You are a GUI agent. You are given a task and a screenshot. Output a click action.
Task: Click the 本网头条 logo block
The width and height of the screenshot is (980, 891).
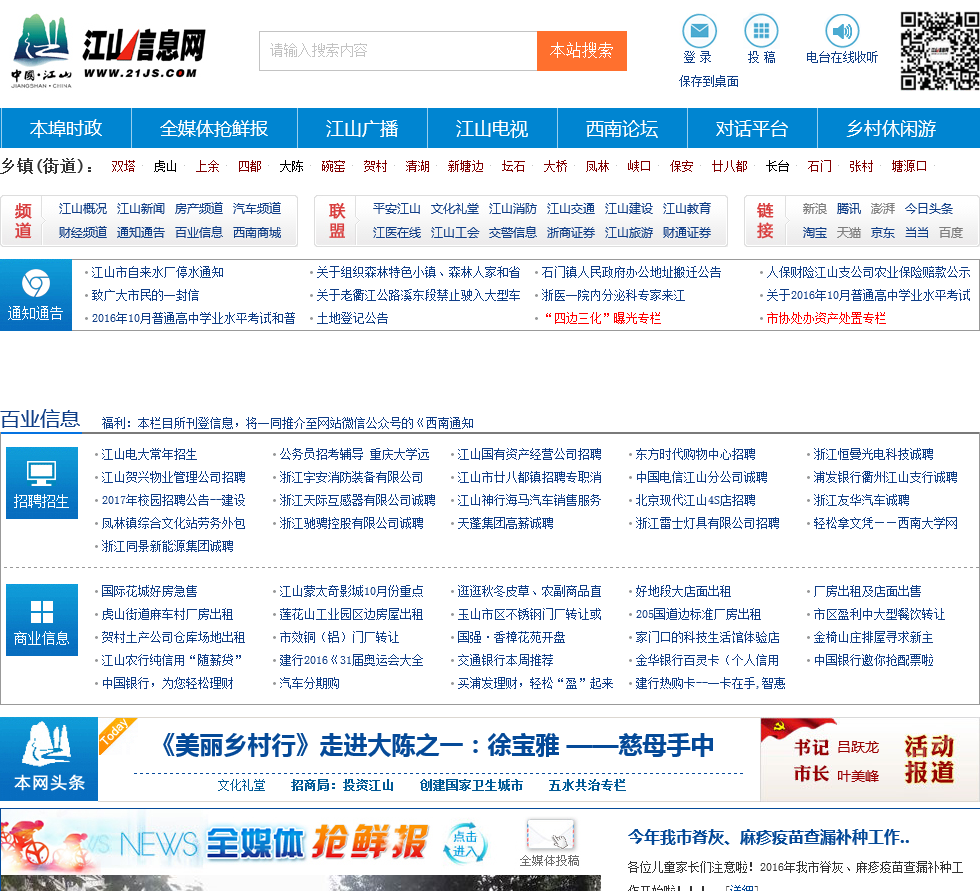click(49, 759)
